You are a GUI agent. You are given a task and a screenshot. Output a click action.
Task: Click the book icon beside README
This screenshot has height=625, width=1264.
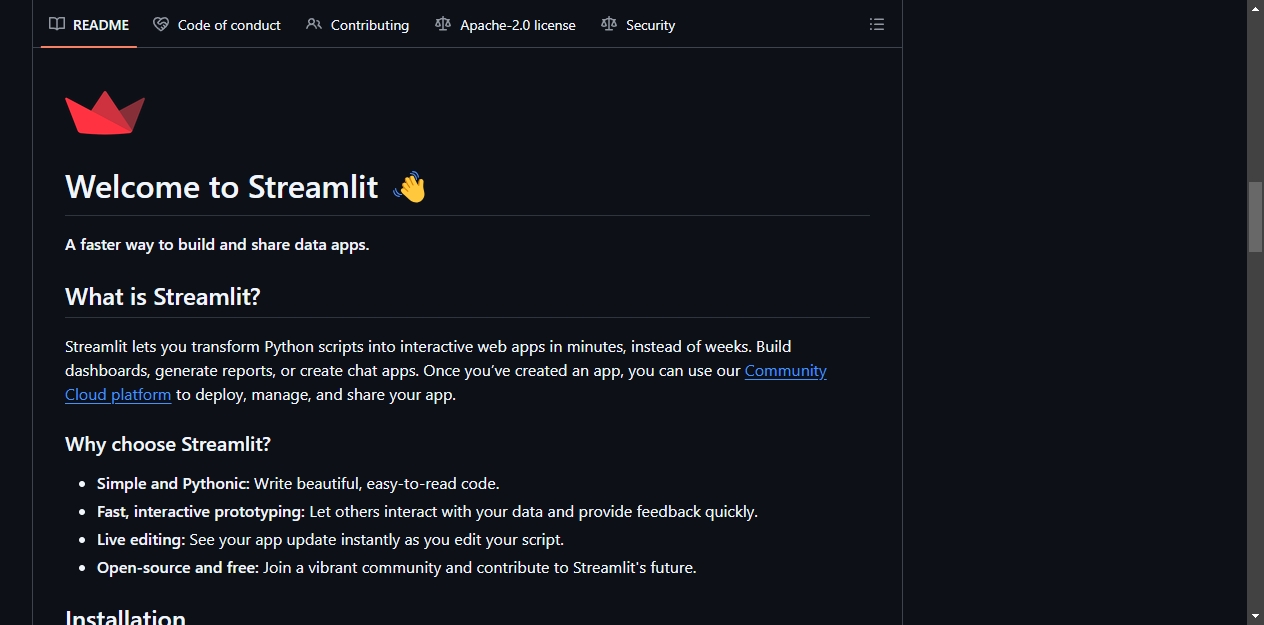pyautogui.click(x=57, y=24)
